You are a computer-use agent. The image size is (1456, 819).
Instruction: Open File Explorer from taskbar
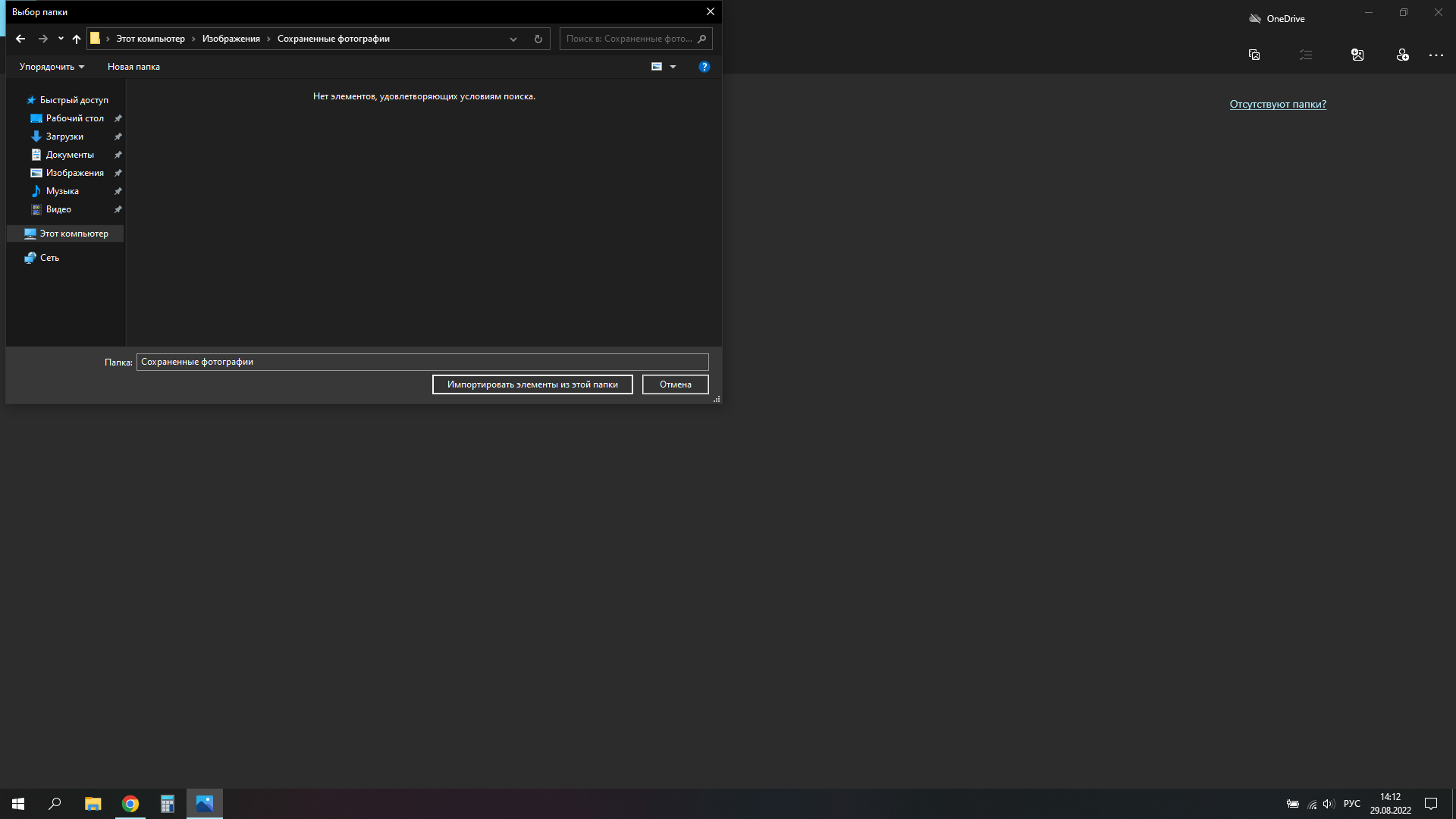click(x=93, y=804)
